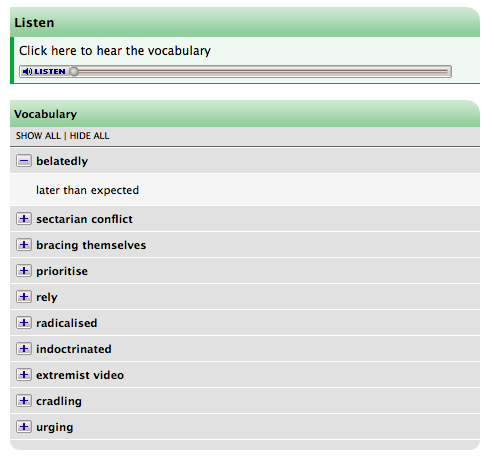Expand sectarian conflict with its plus icon
Viewport: 494px width, 458px height.
tap(24, 219)
